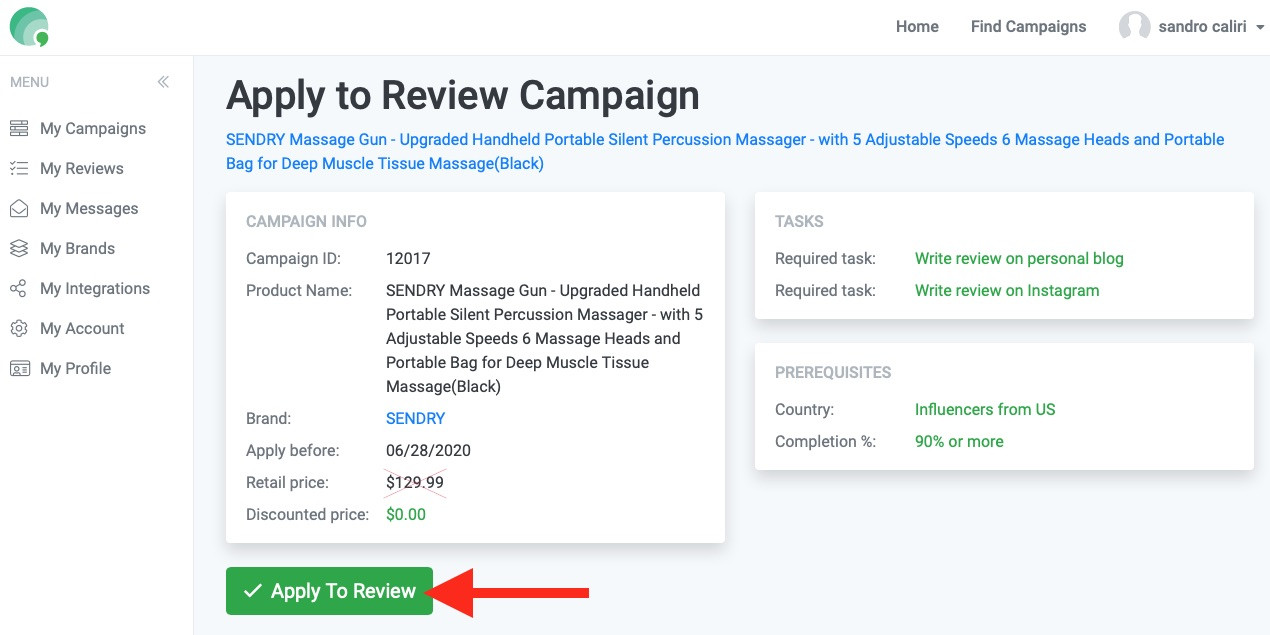Open the SENDRY Massage Gun product title link
Image resolution: width=1270 pixels, height=635 pixels.
click(725, 151)
